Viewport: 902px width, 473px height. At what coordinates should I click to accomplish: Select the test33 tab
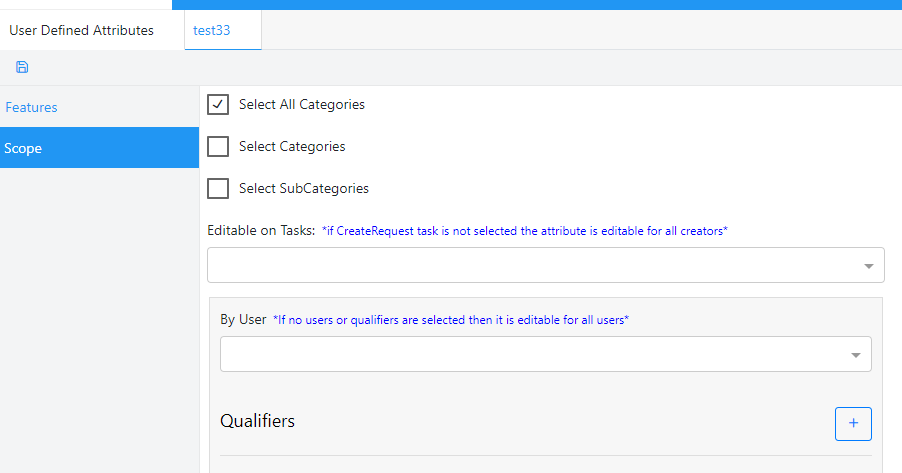[212, 30]
